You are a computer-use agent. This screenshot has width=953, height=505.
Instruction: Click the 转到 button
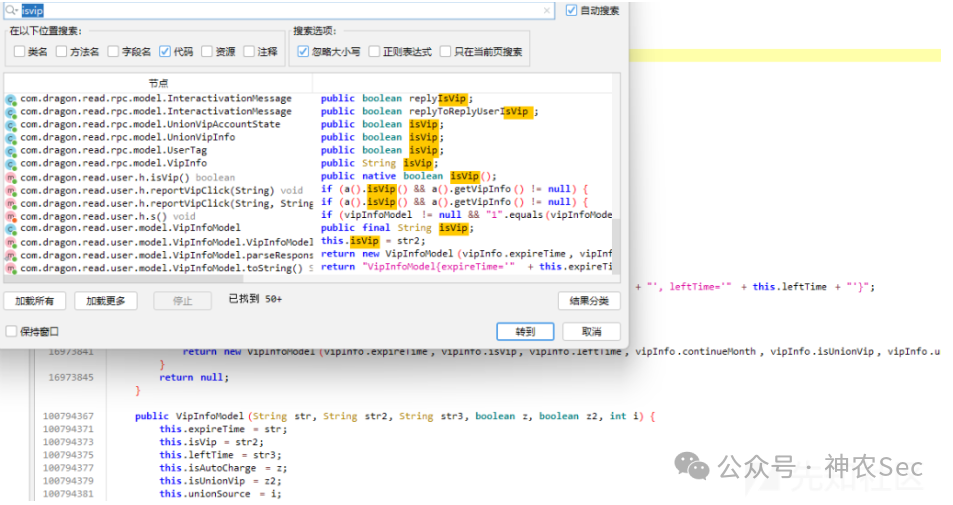tap(525, 331)
